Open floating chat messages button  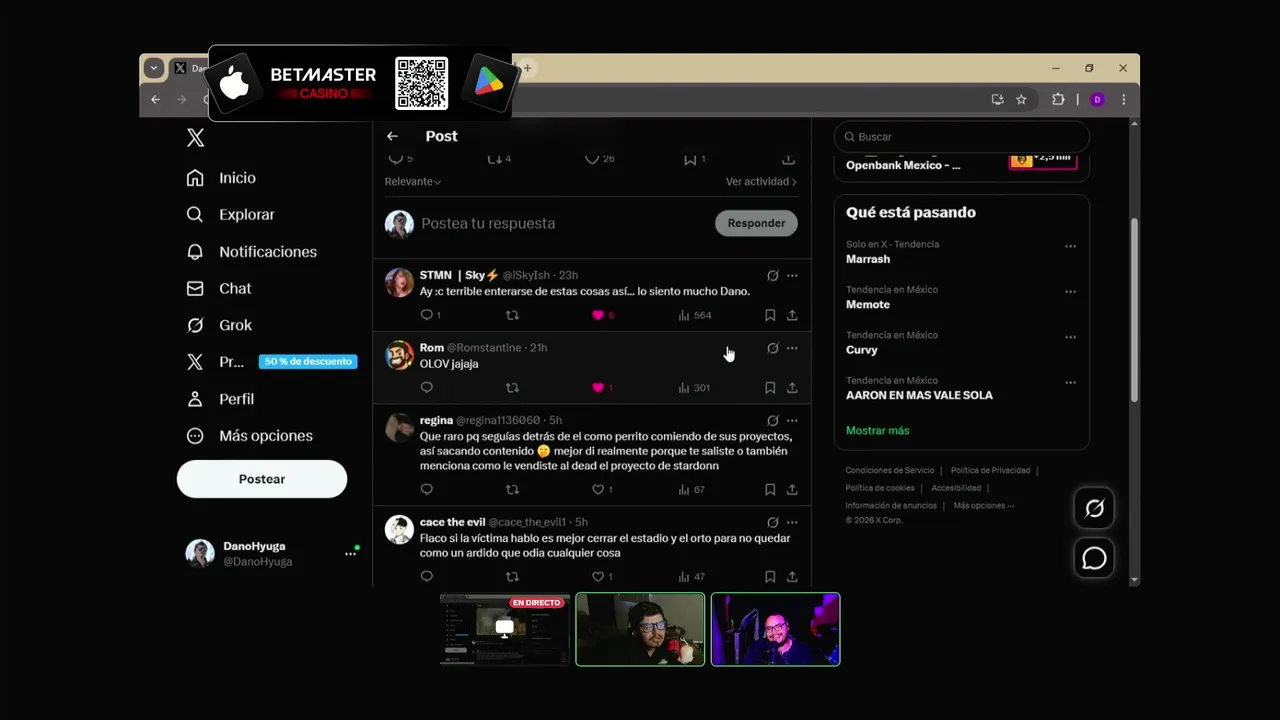[x=1095, y=558]
